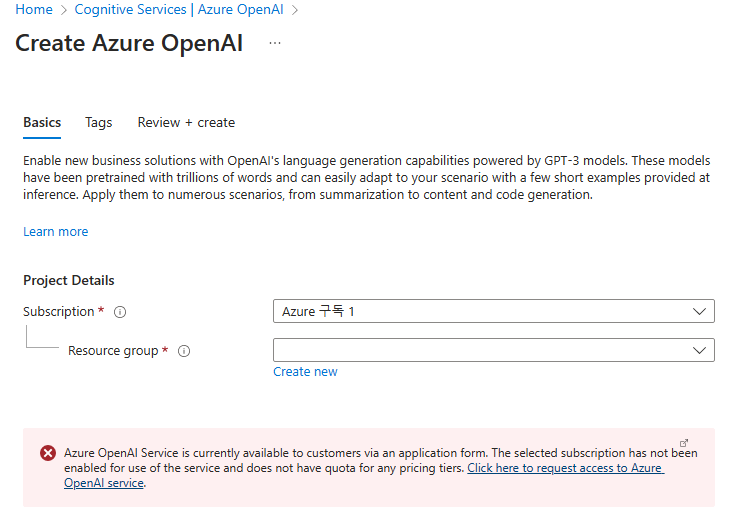Open the Subscription dropdown showing Azure 구독 1

pos(494,311)
